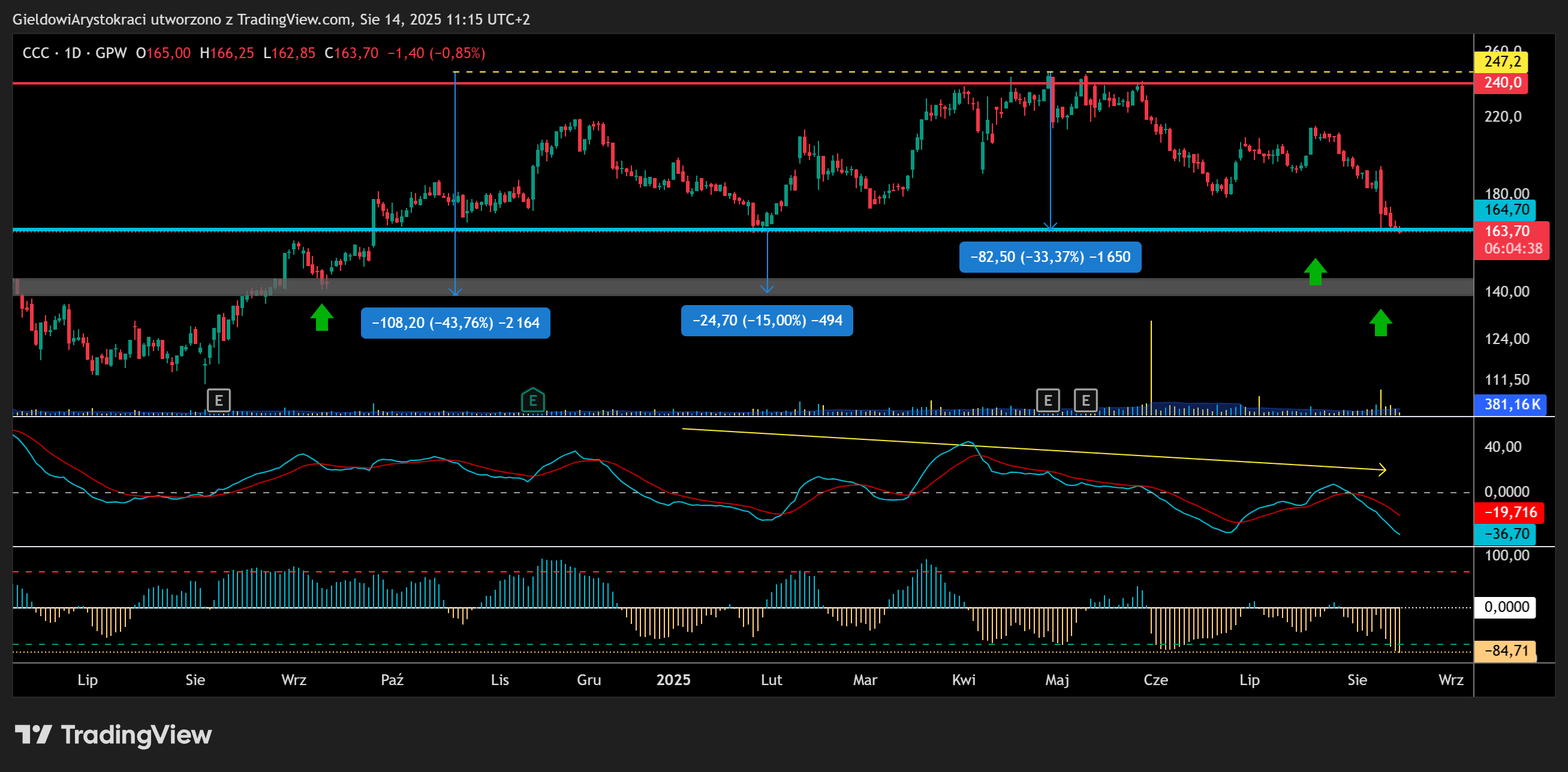Click the Gru month label on the time axis

(589, 680)
